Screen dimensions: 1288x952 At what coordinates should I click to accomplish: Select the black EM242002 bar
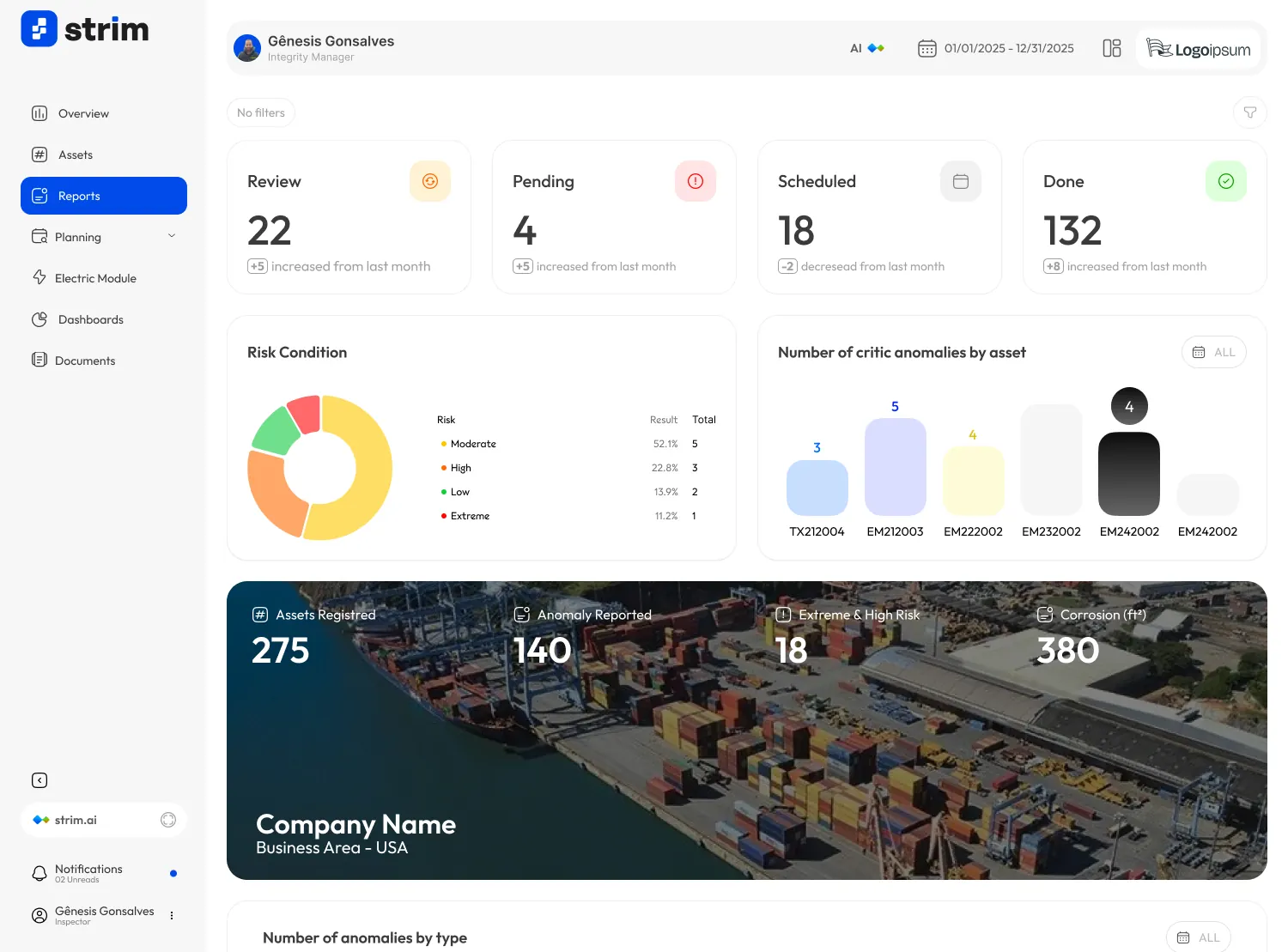click(x=1129, y=474)
